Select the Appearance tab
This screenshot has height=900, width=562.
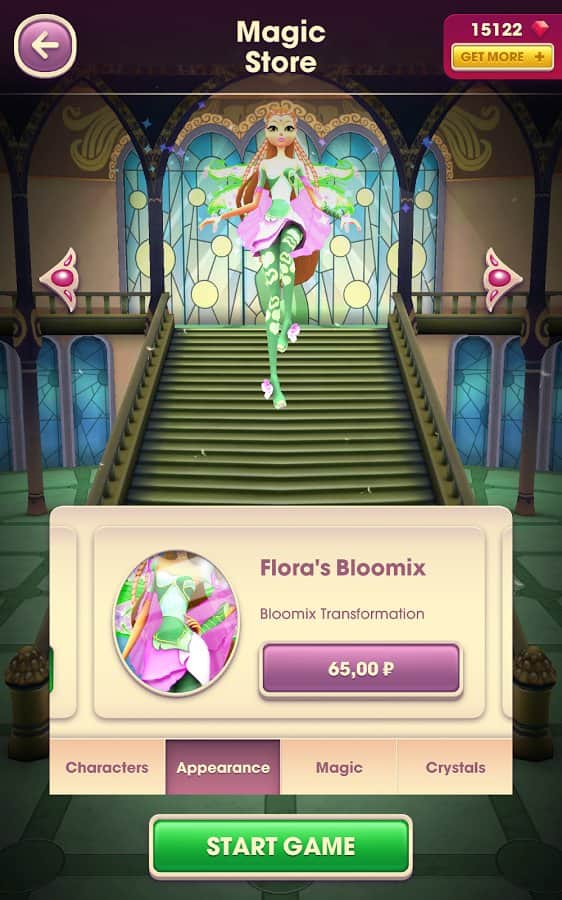223,767
